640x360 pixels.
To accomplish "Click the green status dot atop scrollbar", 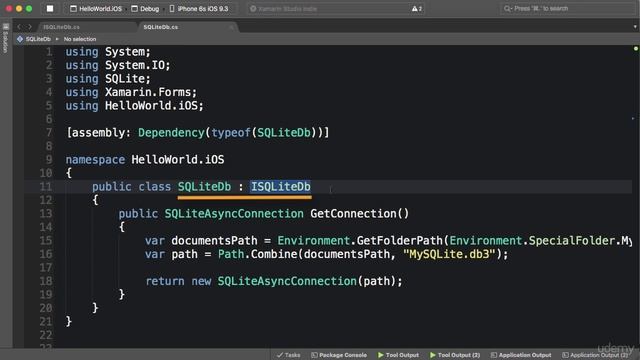I will [x=636, y=49].
